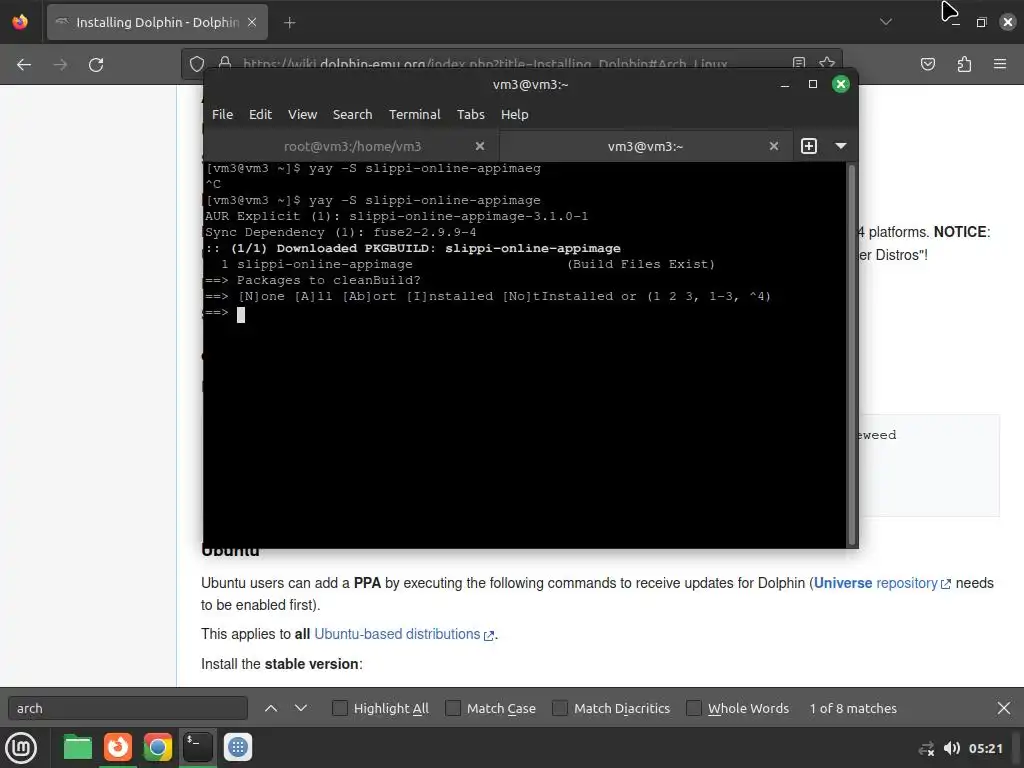Image resolution: width=1024 pixels, height=768 pixels.
Task: Bookmark this page with the star icon
Action: 827,63
